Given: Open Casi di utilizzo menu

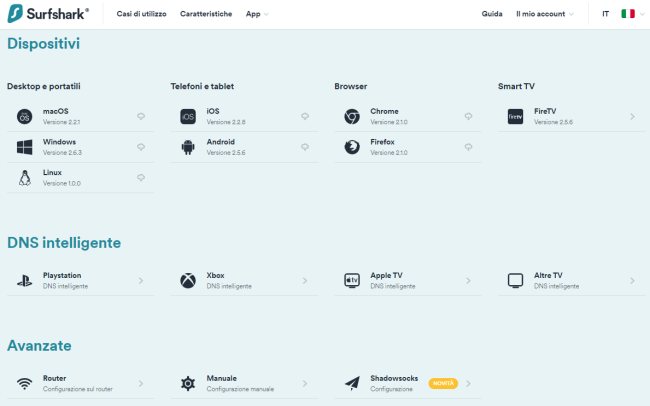Looking at the screenshot, I should (x=141, y=14).
